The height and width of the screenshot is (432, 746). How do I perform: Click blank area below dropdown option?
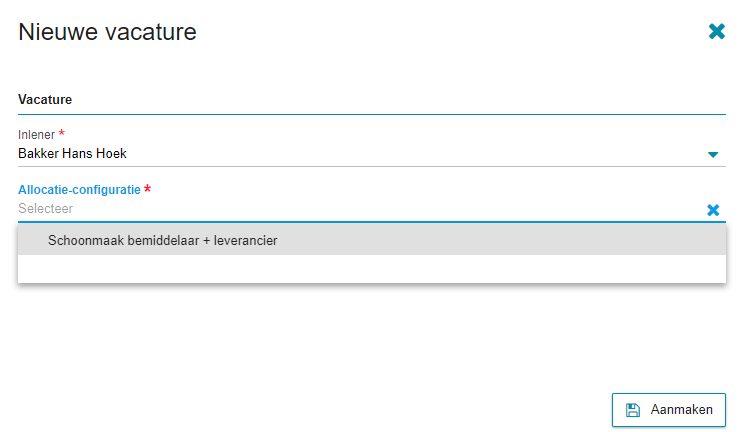coord(372,269)
